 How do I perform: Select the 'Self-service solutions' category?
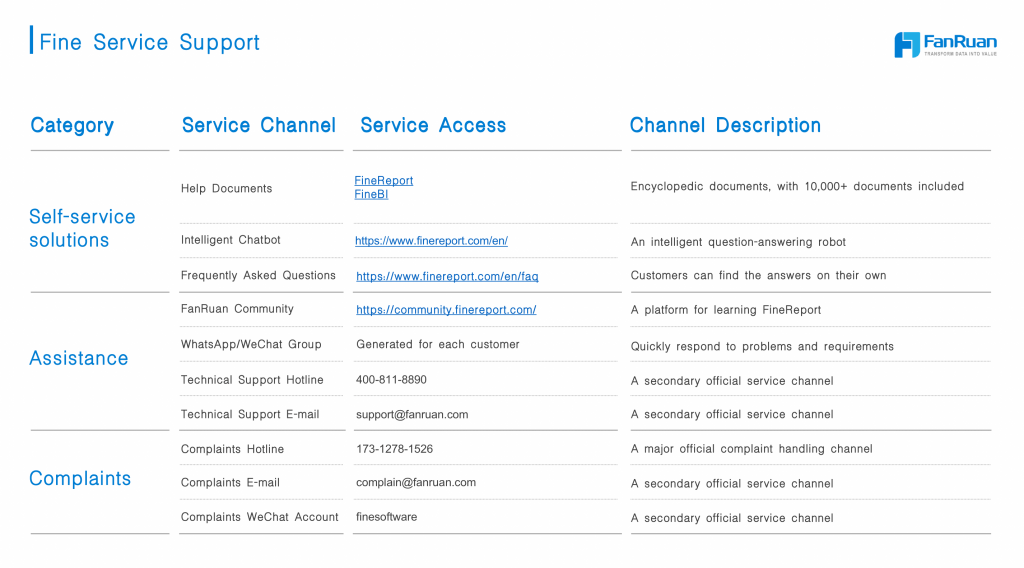click(82, 229)
